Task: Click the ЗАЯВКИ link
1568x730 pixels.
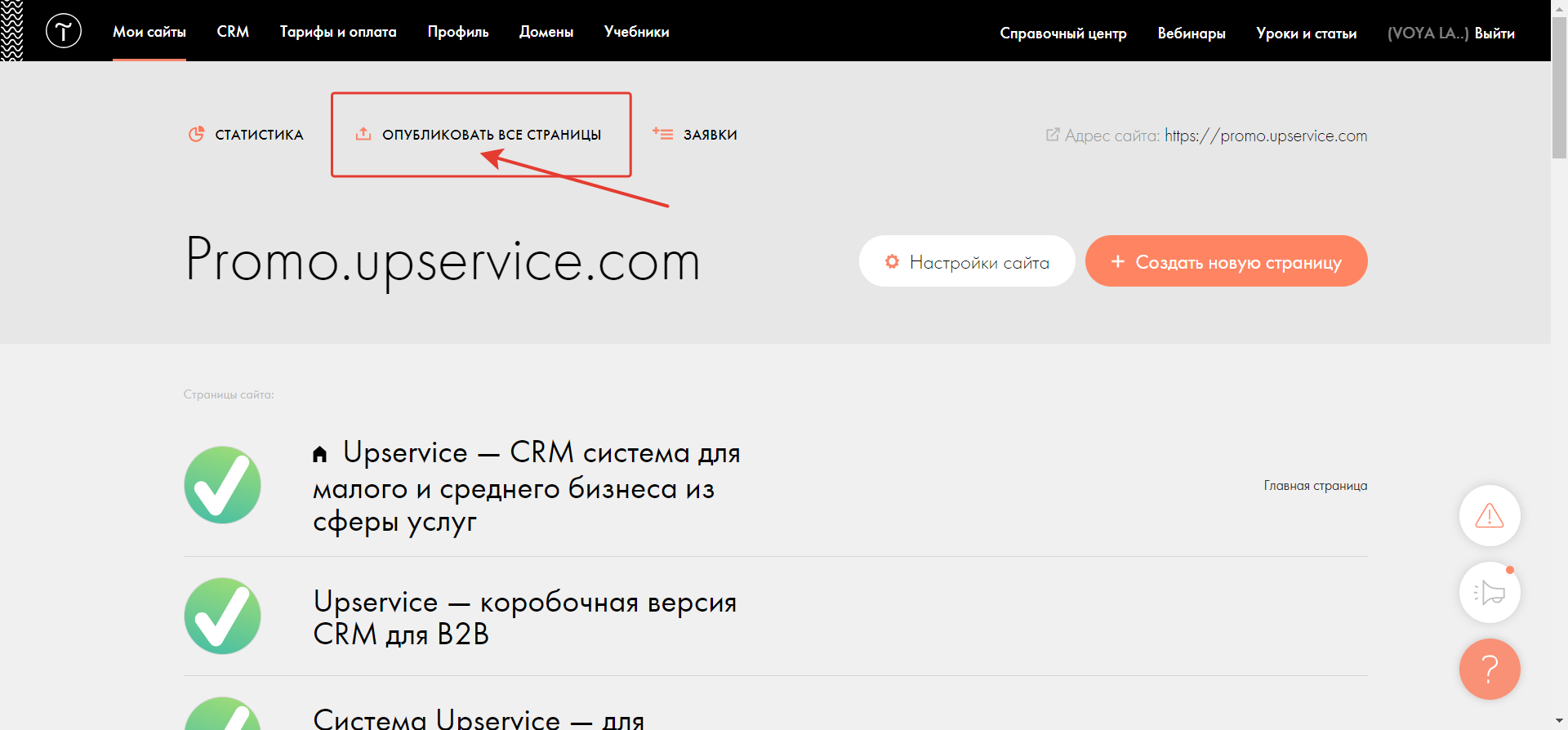Action: pos(710,135)
